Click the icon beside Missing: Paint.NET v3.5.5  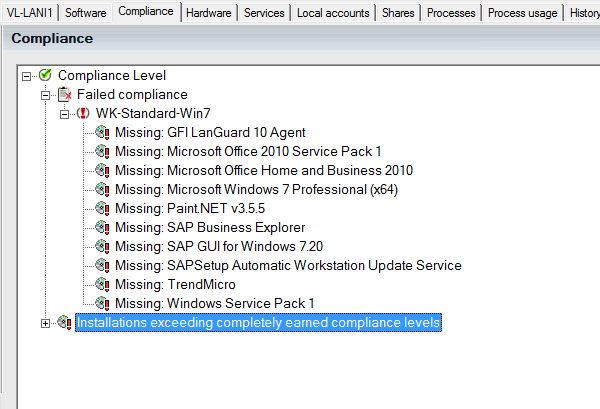tap(102, 208)
